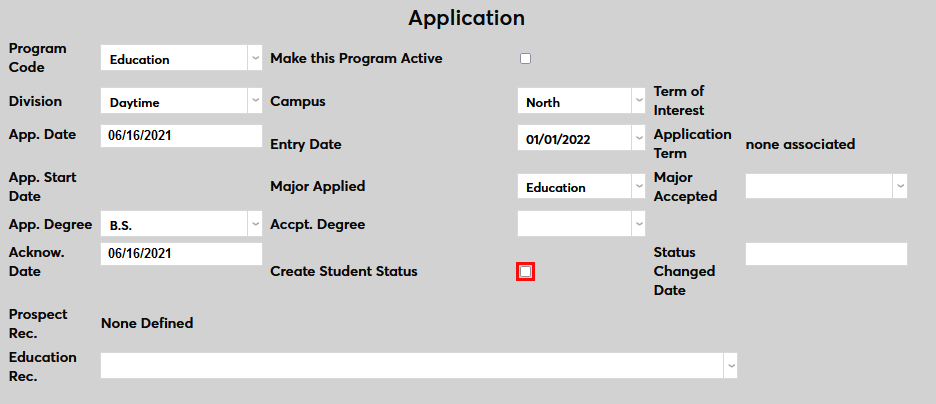Enable the Make this Program Active checkbox

pyautogui.click(x=525, y=58)
